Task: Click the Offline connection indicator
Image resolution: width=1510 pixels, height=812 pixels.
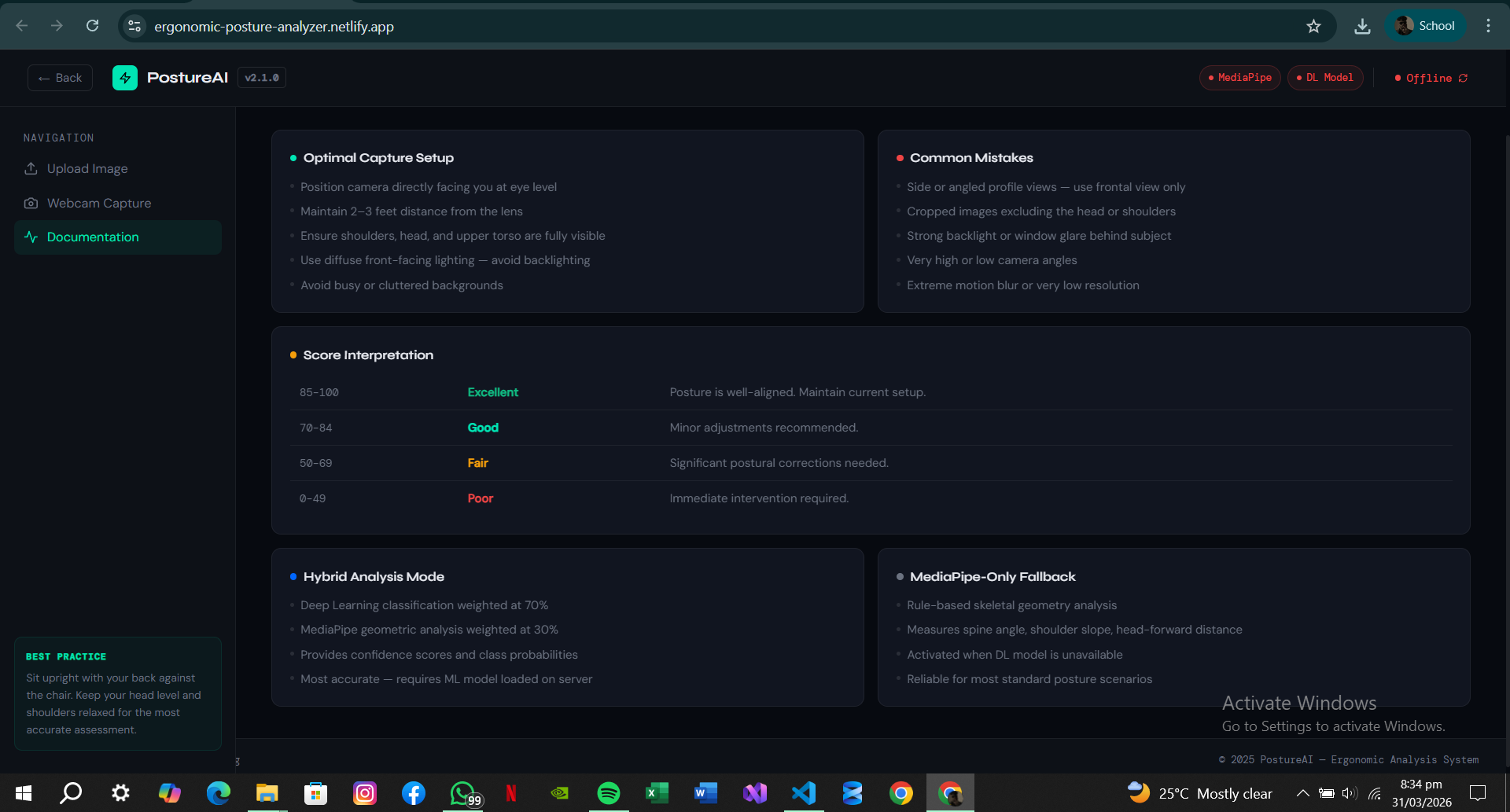Action: 1423,78
